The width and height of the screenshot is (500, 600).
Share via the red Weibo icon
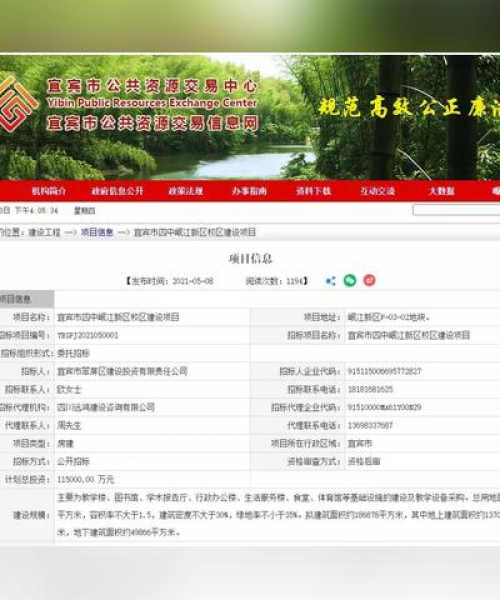click(x=369, y=280)
